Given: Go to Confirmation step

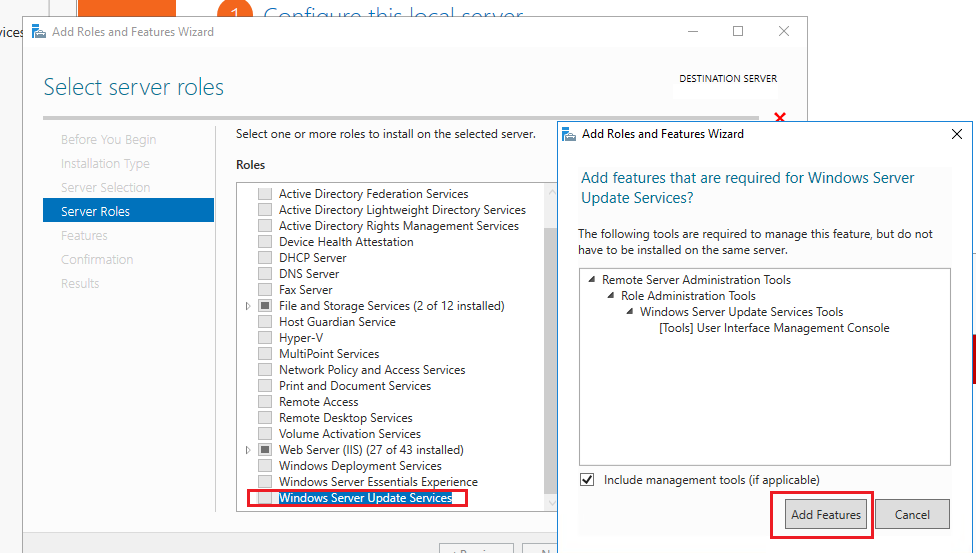Looking at the screenshot, I should click(97, 259).
